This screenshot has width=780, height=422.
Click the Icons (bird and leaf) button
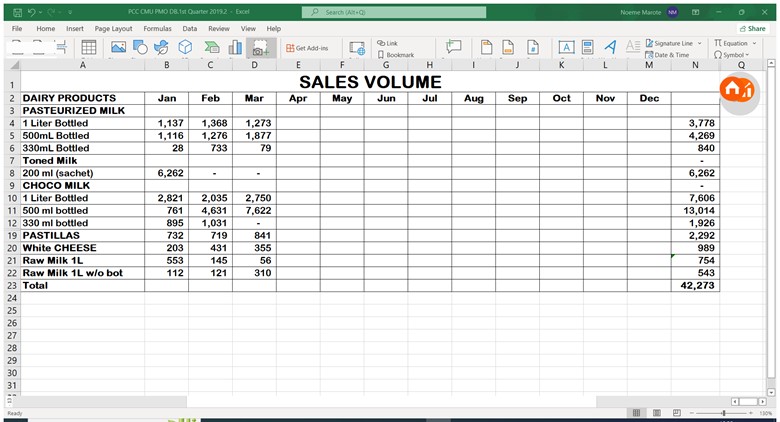click(161, 48)
